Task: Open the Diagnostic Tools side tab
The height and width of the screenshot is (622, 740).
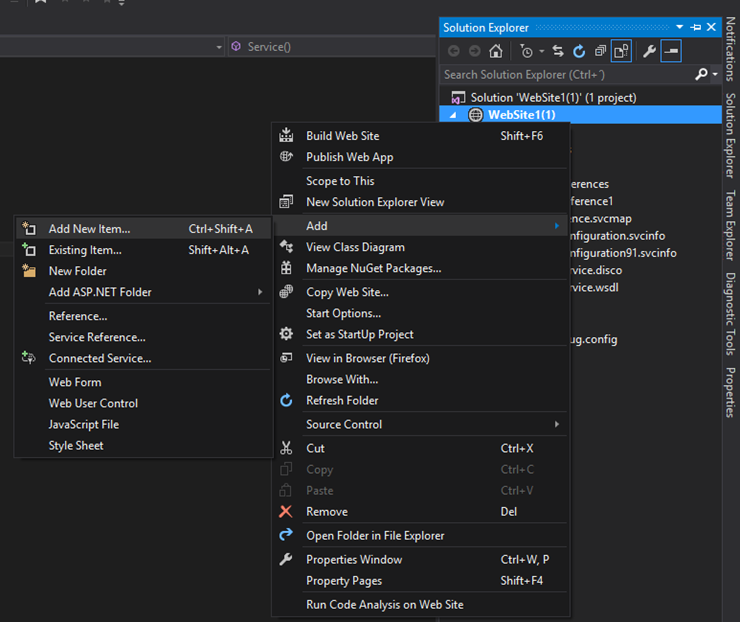Action: point(730,313)
